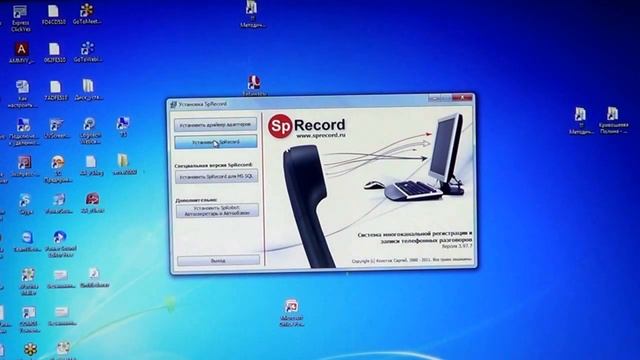Open the Express ClickYes desktop shortcut
Image resolution: width=640 pixels, height=360 pixels.
(x=20, y=18)
